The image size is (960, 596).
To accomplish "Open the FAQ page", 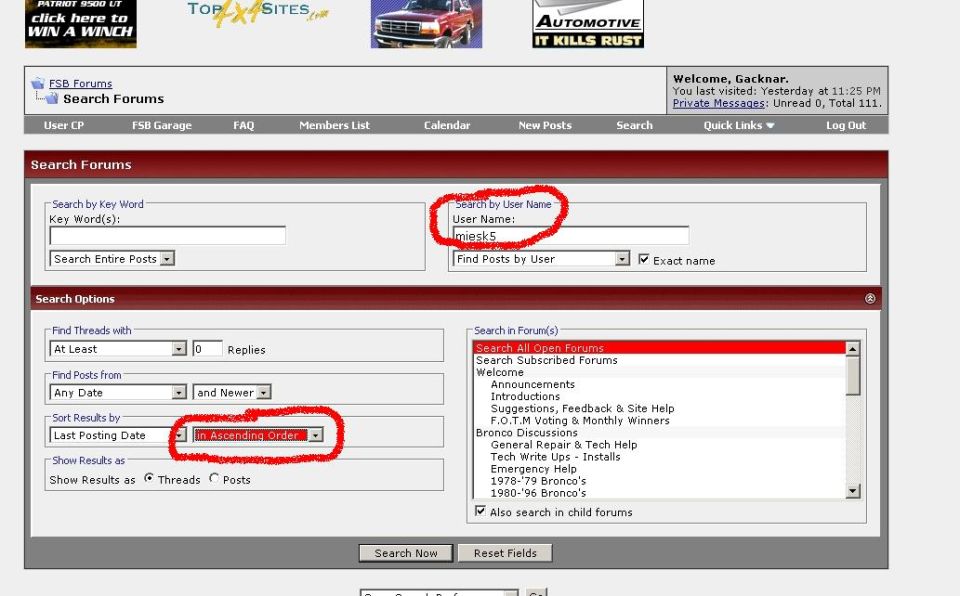I will point(244,125).
